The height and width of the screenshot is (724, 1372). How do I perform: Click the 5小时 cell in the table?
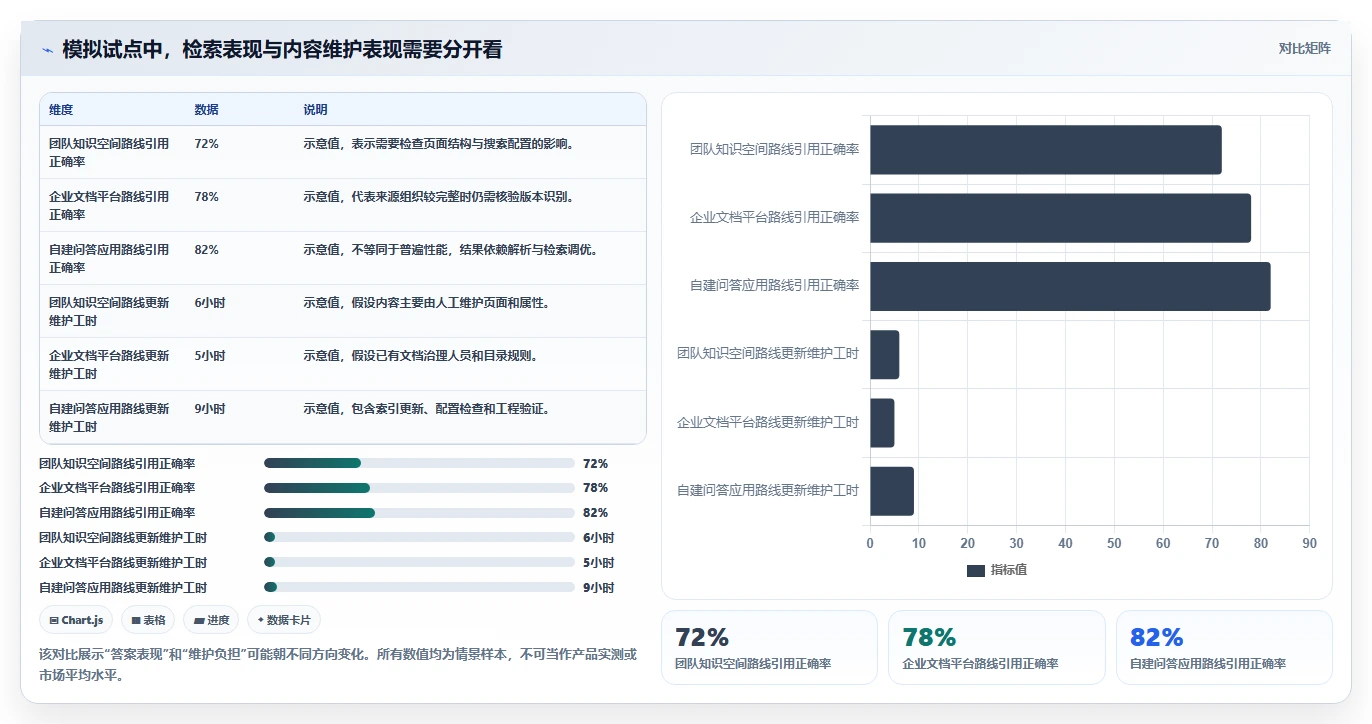click(210, 356)
